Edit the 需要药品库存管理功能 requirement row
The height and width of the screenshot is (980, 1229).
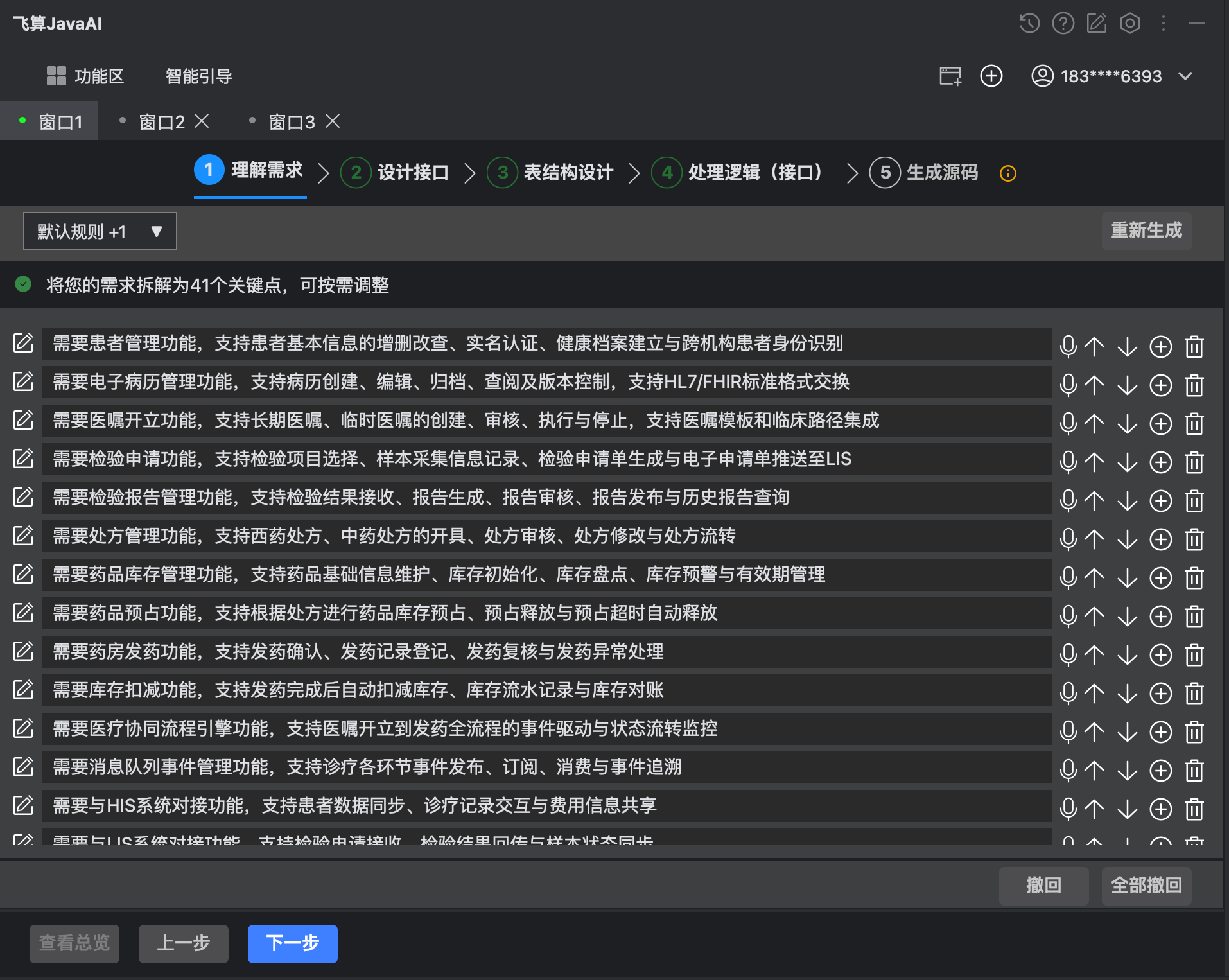coord(23,575)
